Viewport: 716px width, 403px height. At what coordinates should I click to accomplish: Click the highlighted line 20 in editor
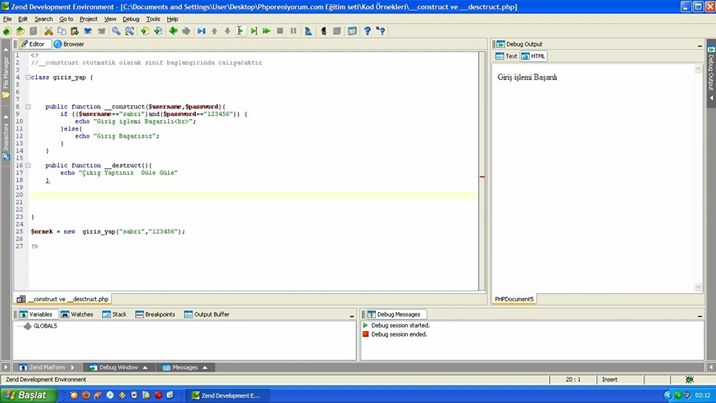tap(254, 195)
